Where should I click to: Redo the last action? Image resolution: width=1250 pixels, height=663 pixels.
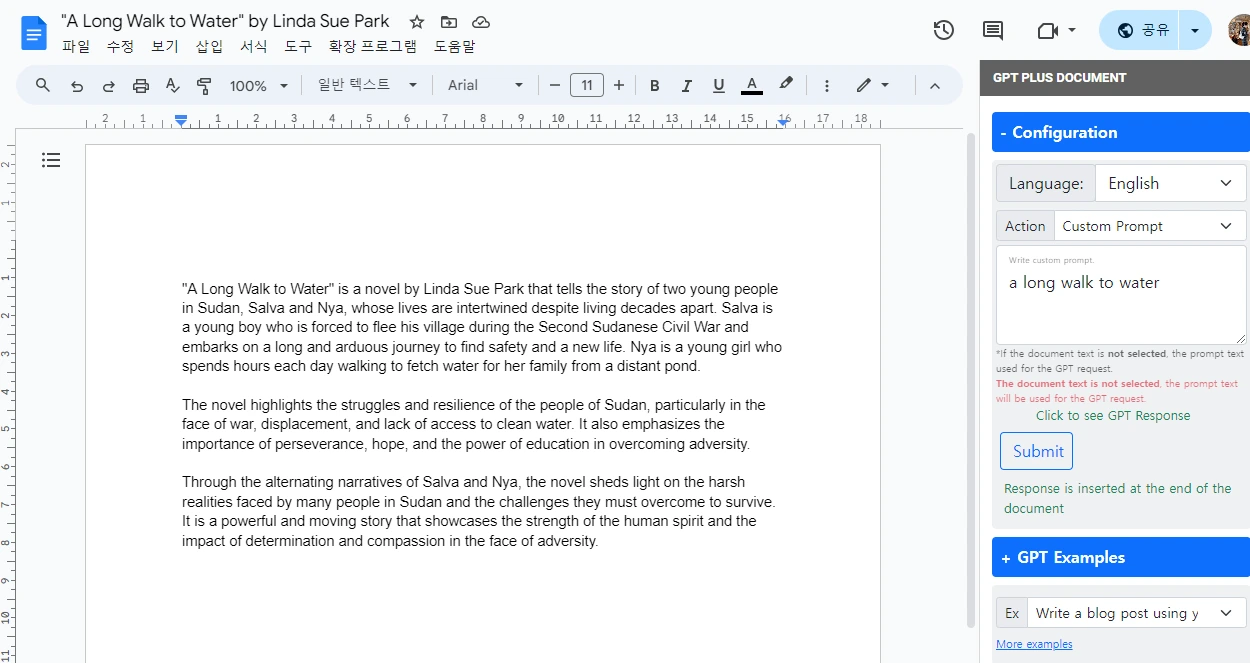(109, 86)
